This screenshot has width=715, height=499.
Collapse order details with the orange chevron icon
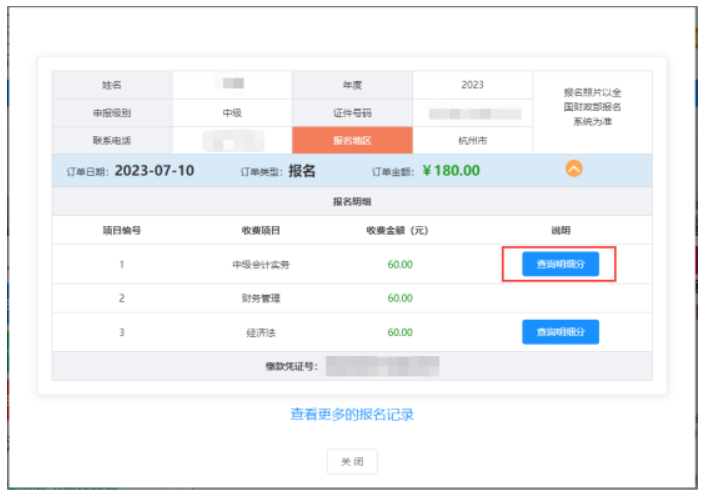[x=573, y=169]
